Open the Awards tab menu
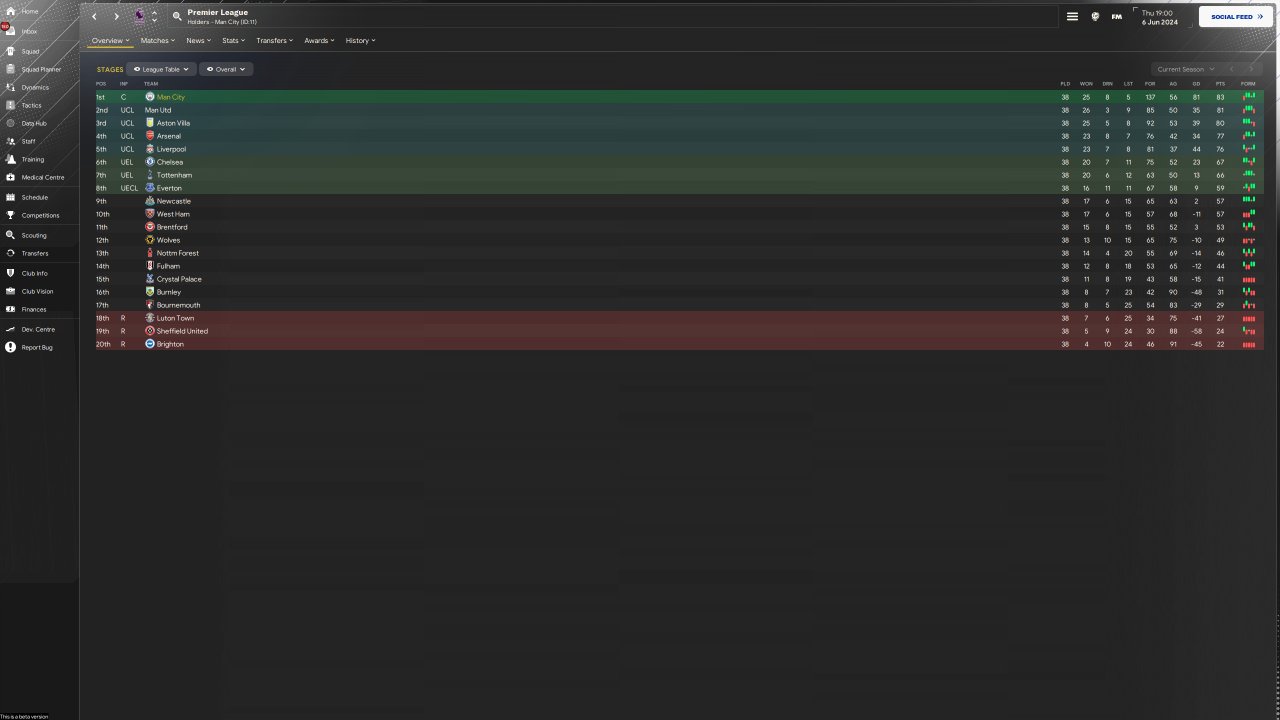 point(319,41)
